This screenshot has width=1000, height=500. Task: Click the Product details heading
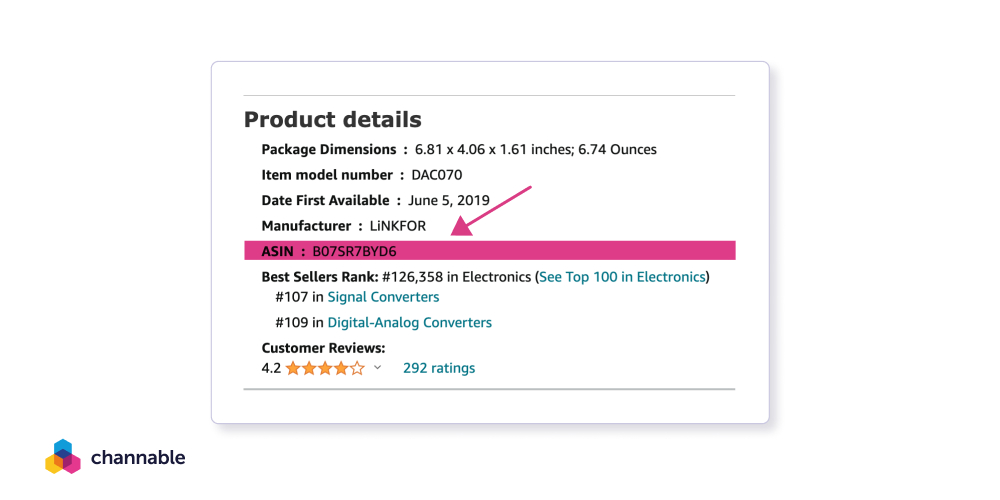tap(333, 120)
